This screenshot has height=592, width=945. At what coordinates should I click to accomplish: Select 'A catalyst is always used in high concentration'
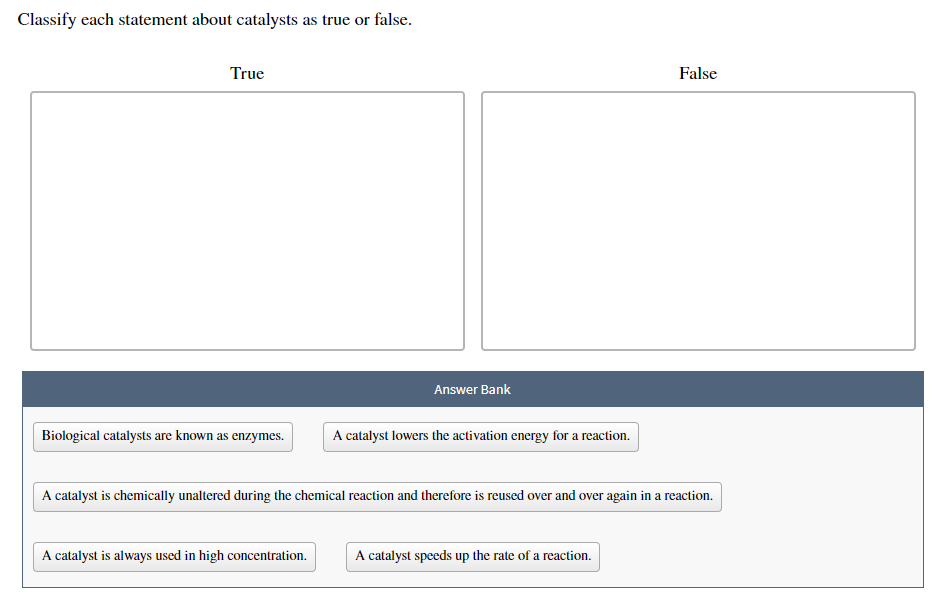tap(173, 556)
